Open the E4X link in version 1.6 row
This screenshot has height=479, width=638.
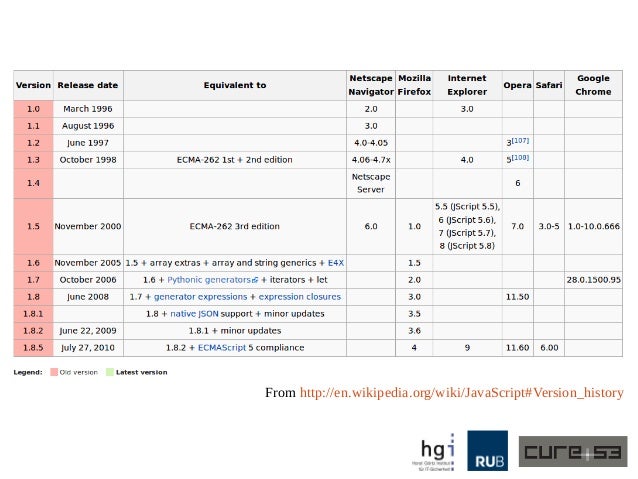[x=336, y=263]
